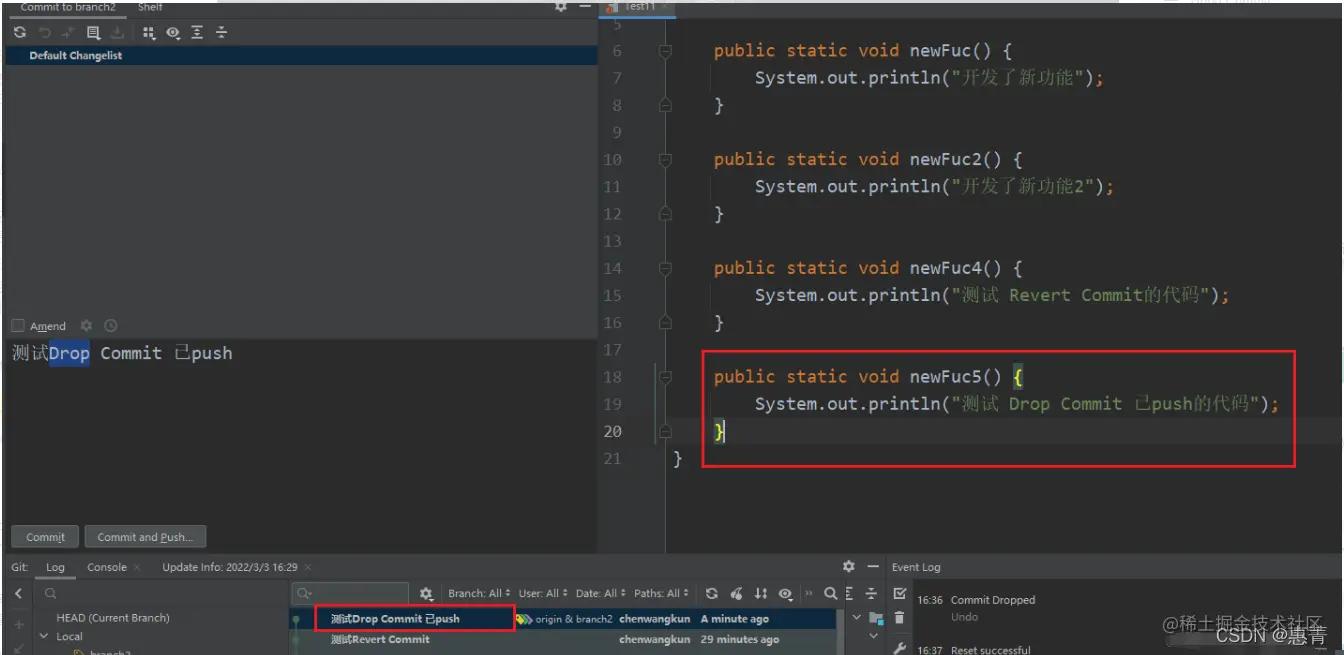Viewport: 1344px width, 655px height.
Task: Fold the newFuc method at line 6
Action: click(665, 51)
